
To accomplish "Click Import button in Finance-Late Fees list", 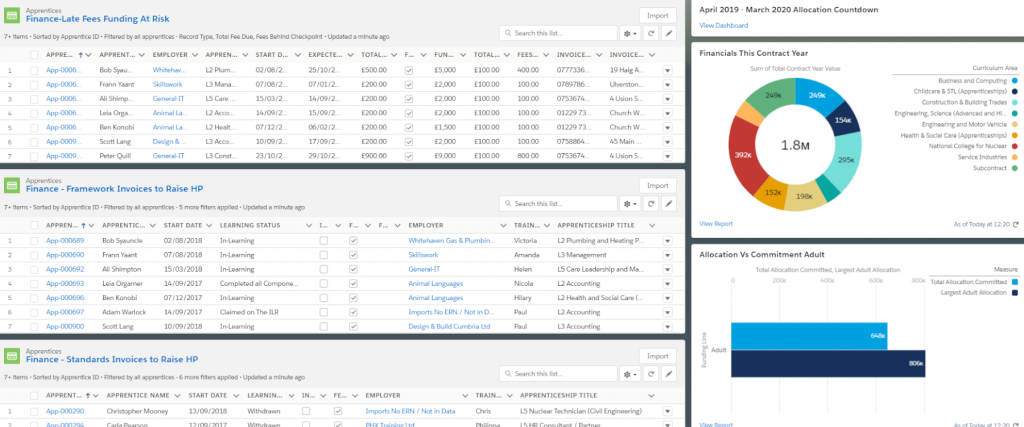I will [658, 16].
